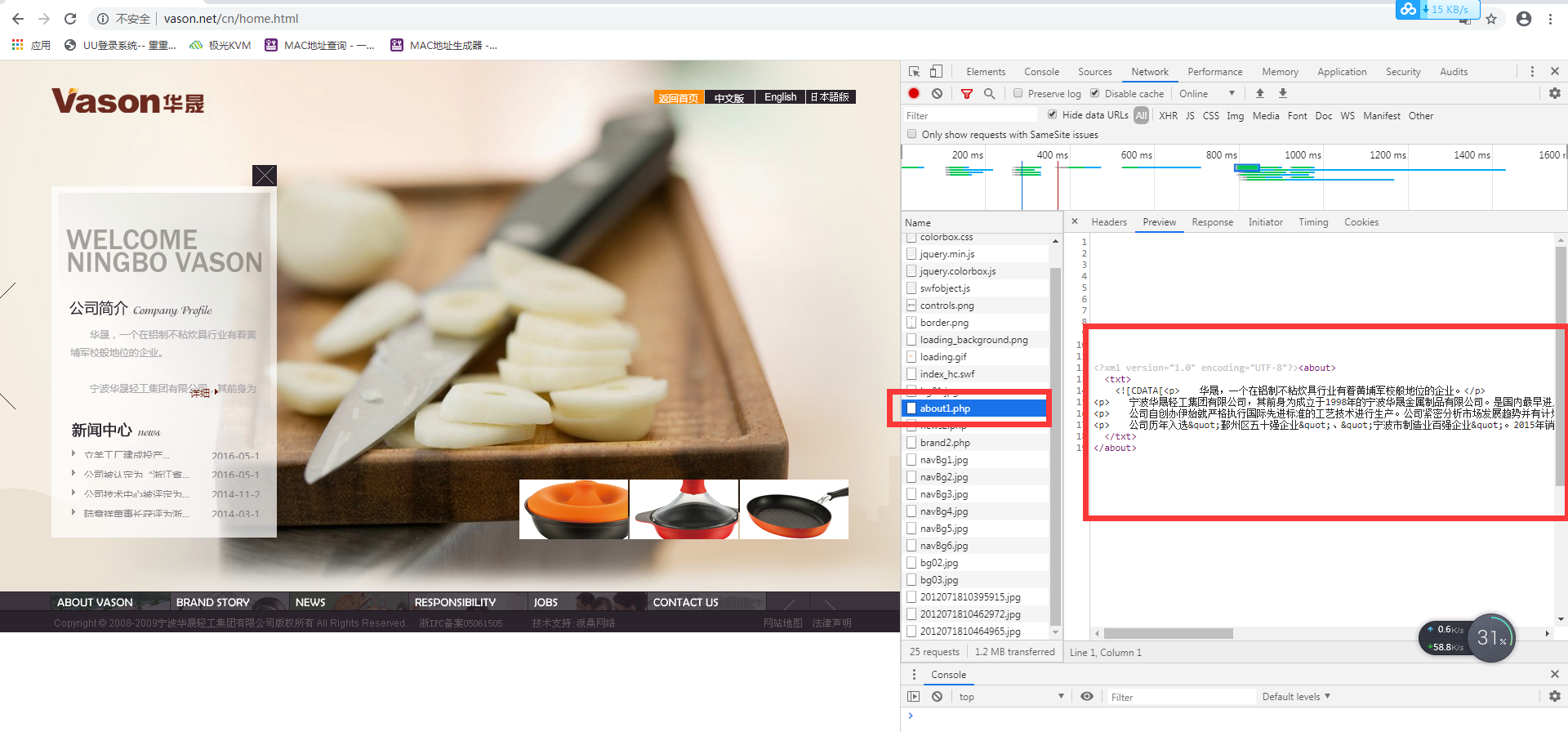Open the Chrome profile avatar
This screenshot has width=1568, height=732.
click(1524, 19)
